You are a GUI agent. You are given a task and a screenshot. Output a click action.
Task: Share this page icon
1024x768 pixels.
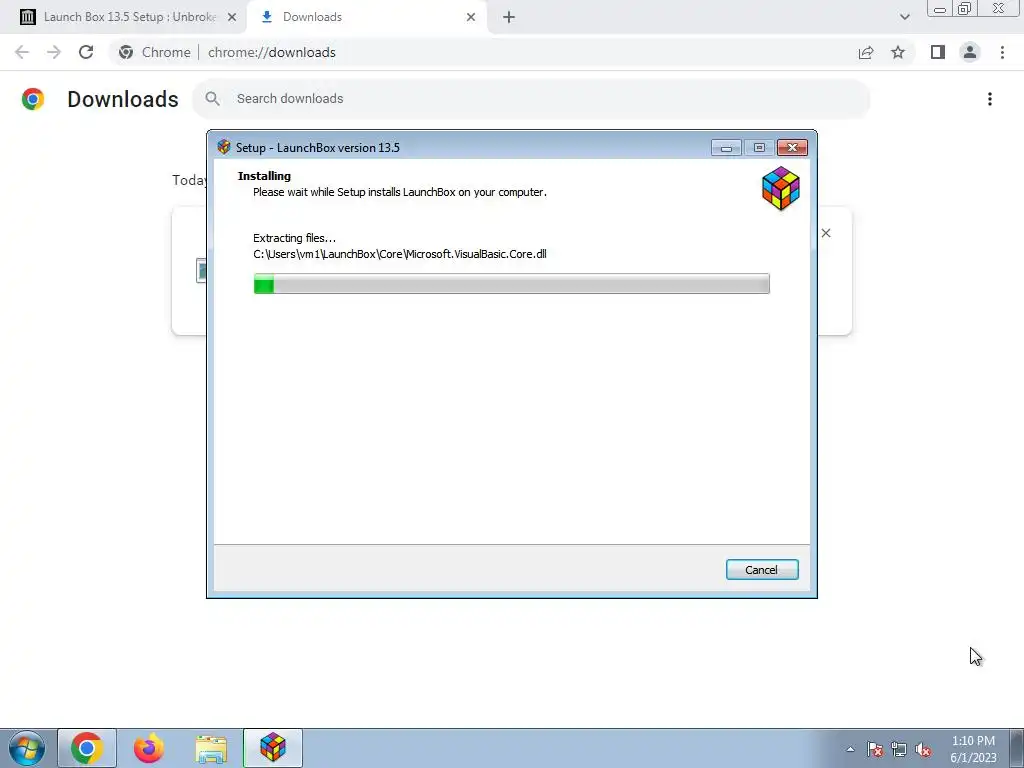pyautogui.click(x=866, y=52)
